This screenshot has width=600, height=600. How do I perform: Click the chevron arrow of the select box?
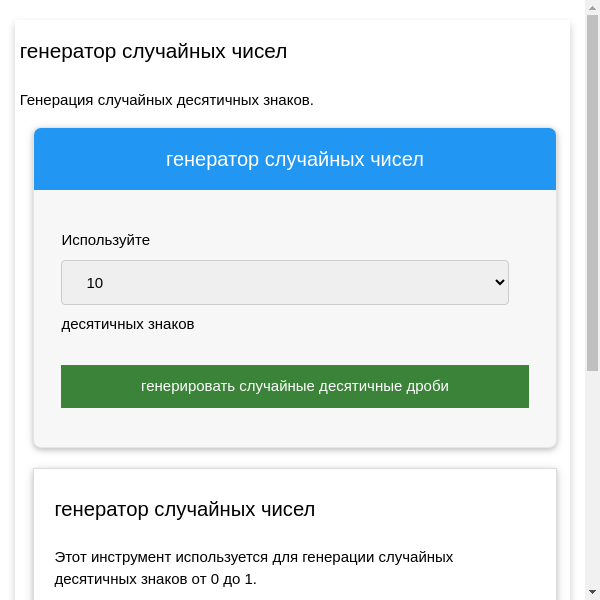click(x=501, y=283)
